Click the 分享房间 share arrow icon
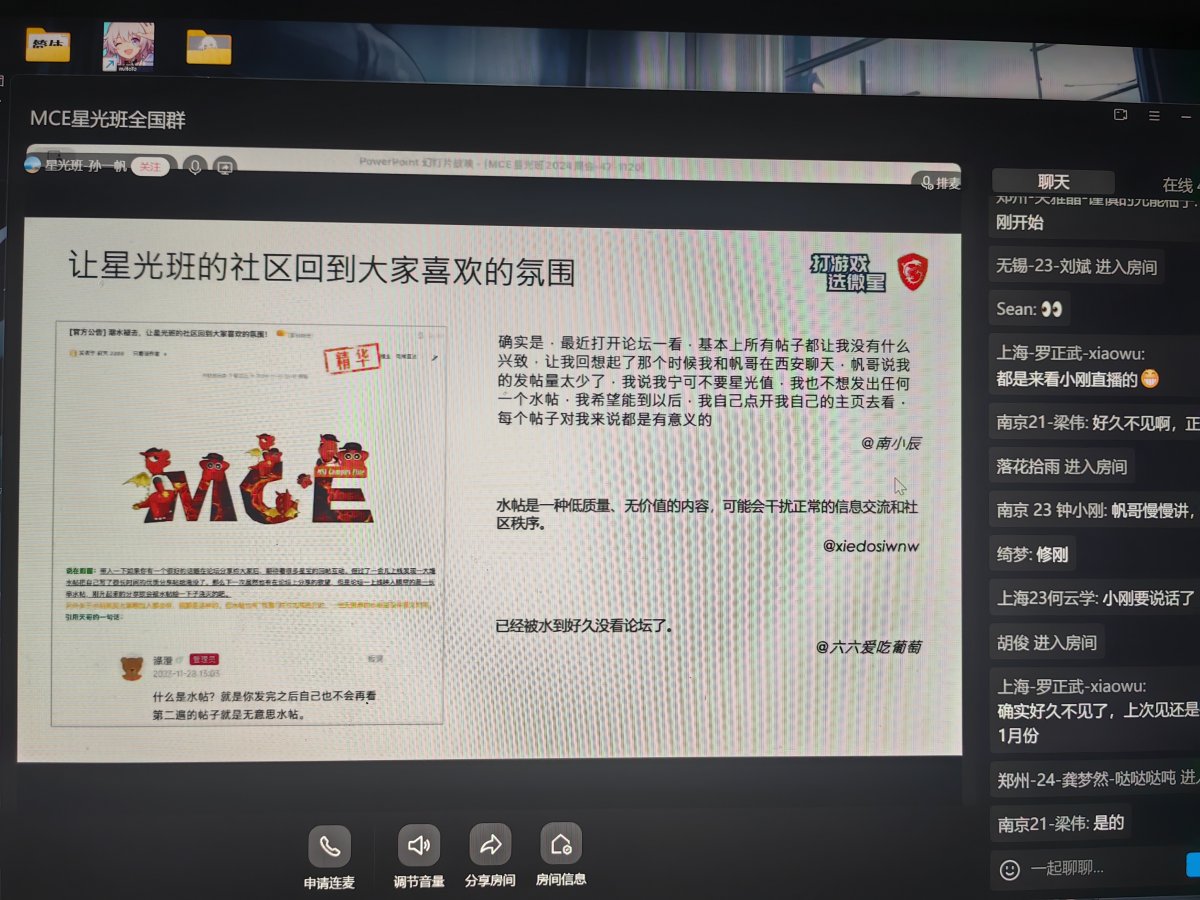The image size is (1200, 900). [490, 845]
